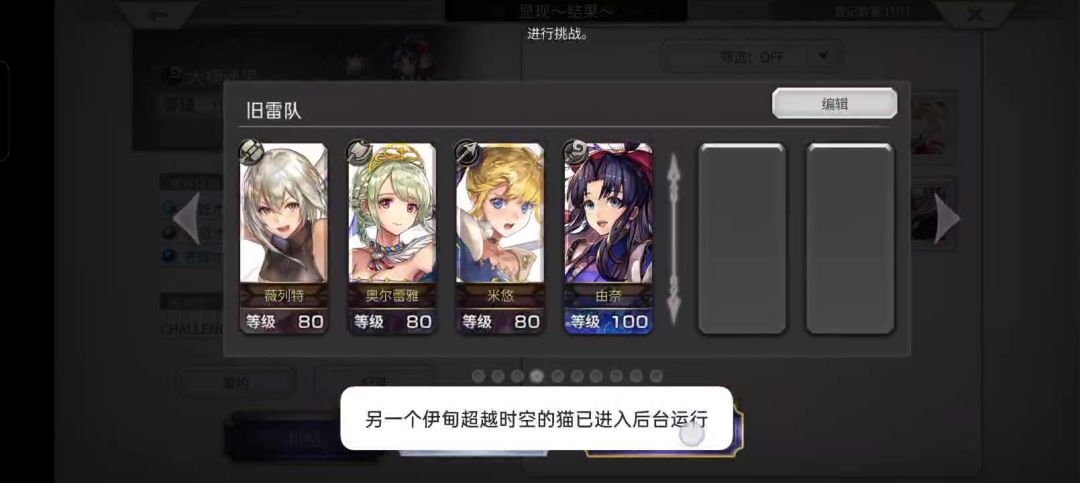
Task: Click the vertical swap arrows beside 由奈
Action: pyautogui.click(x=675, y=238)
